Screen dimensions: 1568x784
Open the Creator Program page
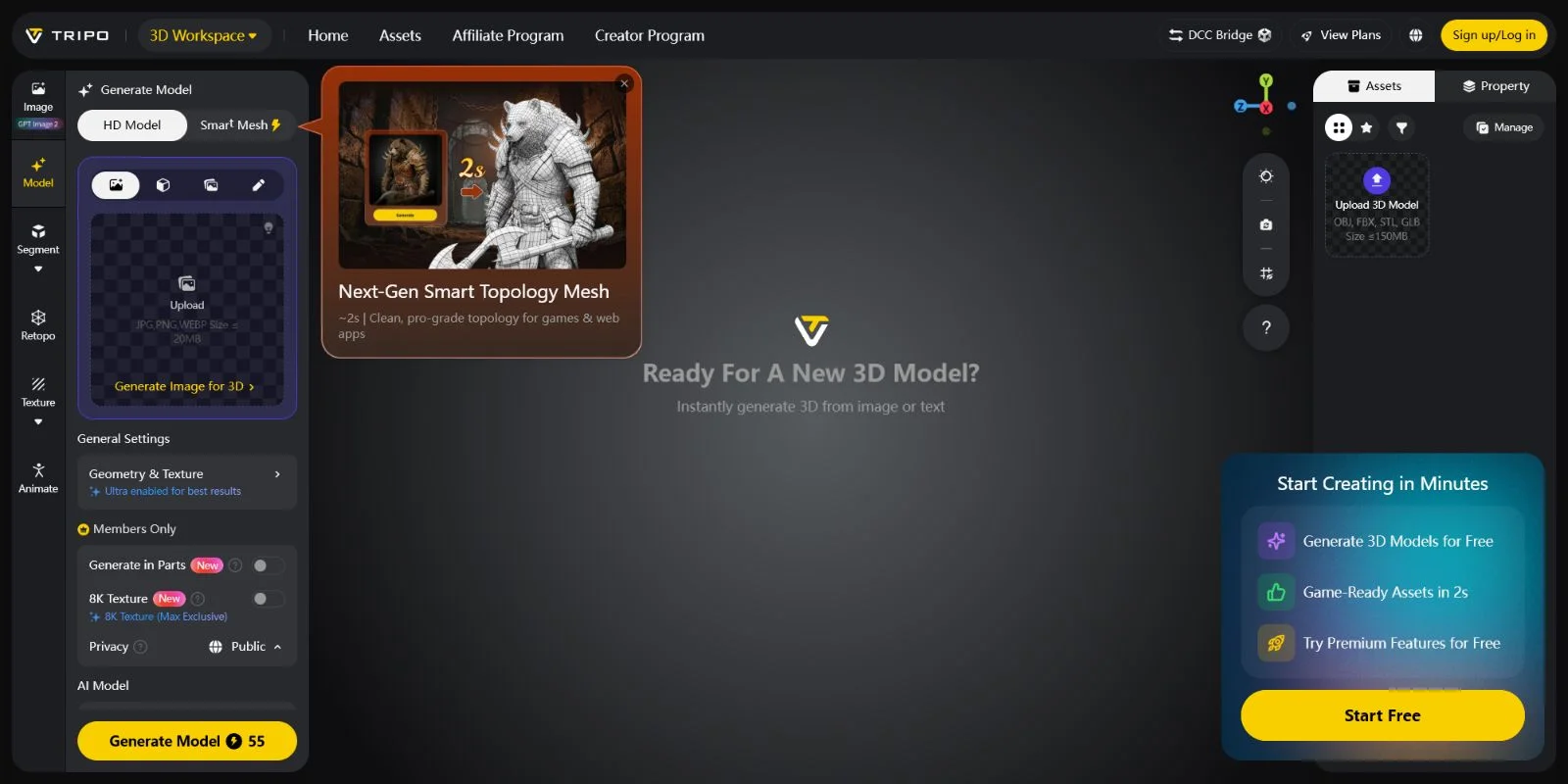(650, 35)
